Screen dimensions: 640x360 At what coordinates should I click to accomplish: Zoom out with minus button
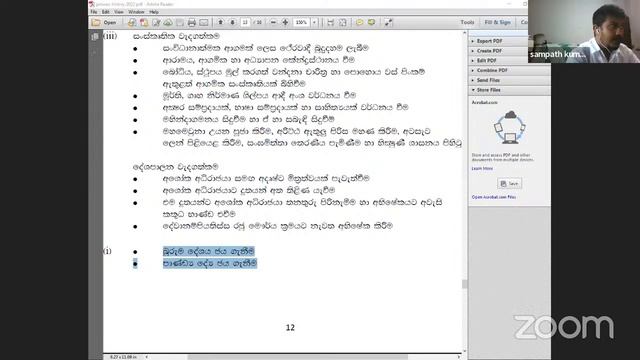273,22
